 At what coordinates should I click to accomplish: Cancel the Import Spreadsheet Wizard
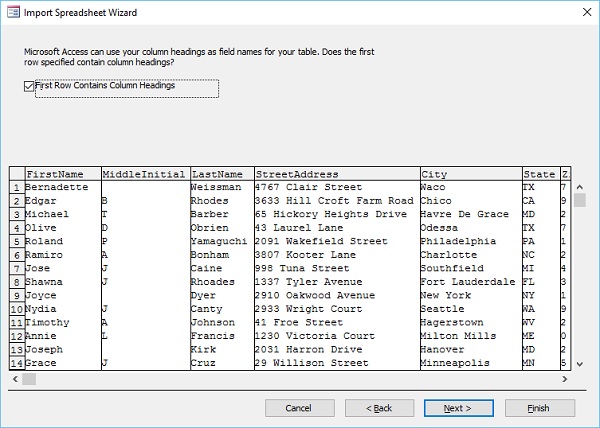click(x=300, y=408)
